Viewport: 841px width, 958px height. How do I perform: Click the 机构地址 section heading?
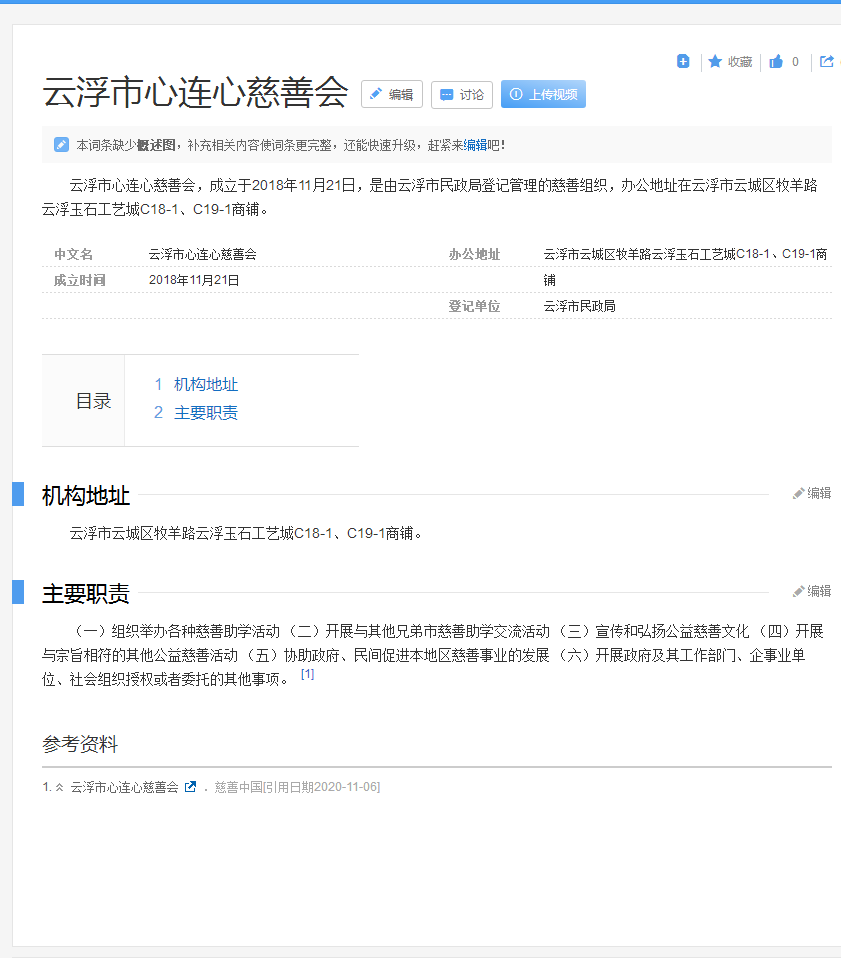pos(85,495)
